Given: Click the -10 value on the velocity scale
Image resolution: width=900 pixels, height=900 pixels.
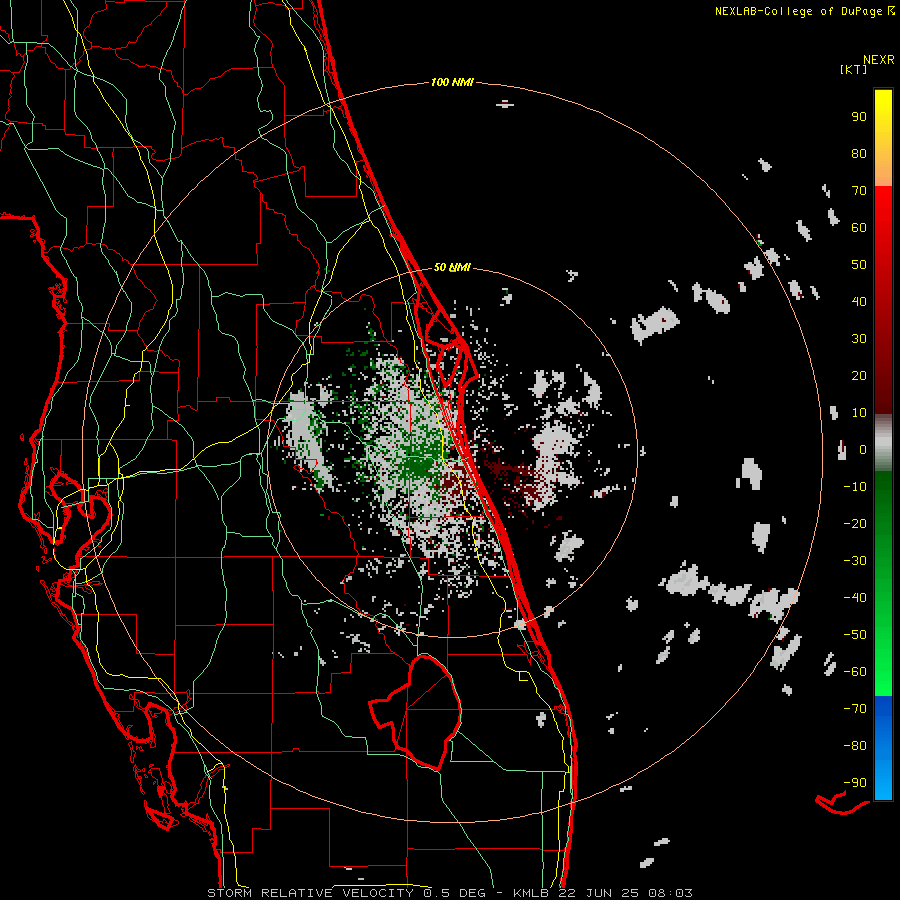Looking at the screenshot, I should point(855,487).
